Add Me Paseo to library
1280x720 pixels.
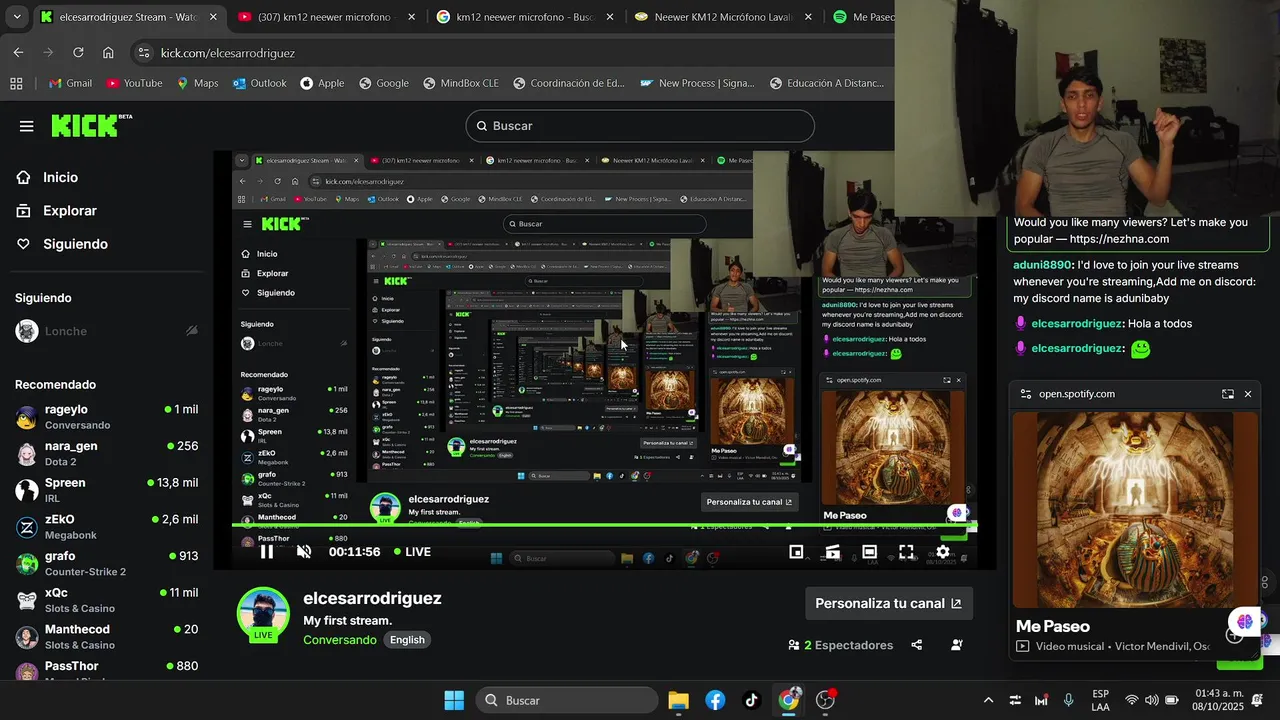click(x=1235, y=636)
